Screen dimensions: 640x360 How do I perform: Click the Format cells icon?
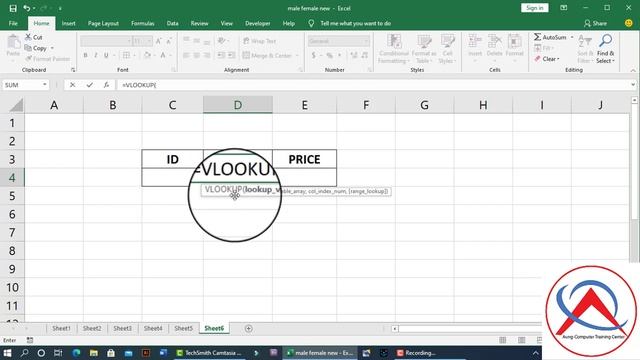(x=514, y=41)
